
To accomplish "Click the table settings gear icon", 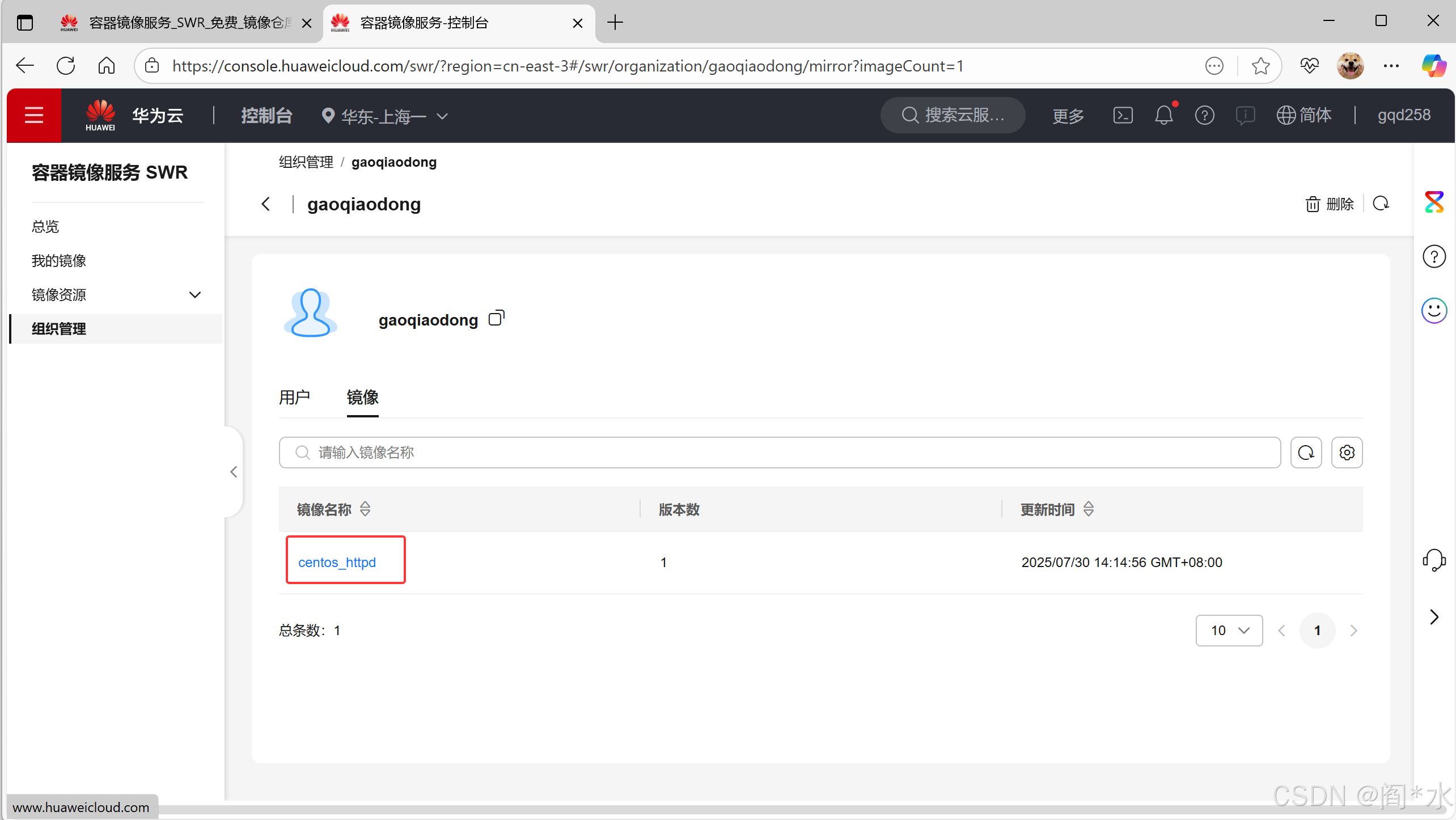I will tap(1347, 453).
